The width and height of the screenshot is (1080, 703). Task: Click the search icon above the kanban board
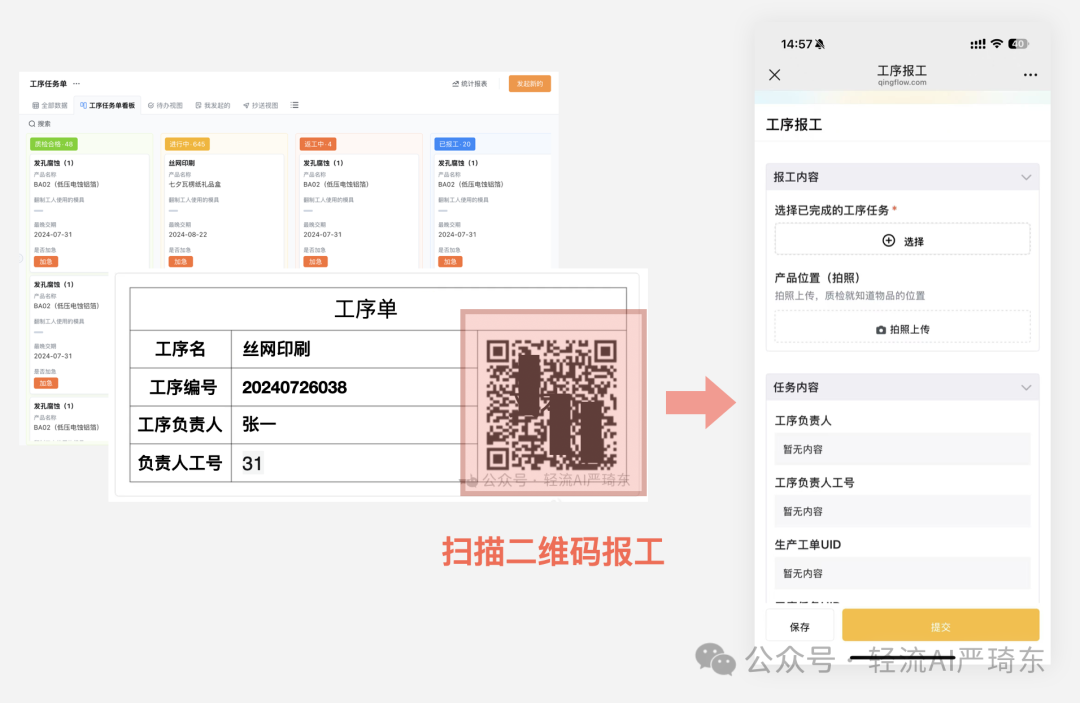click(30, 121)
